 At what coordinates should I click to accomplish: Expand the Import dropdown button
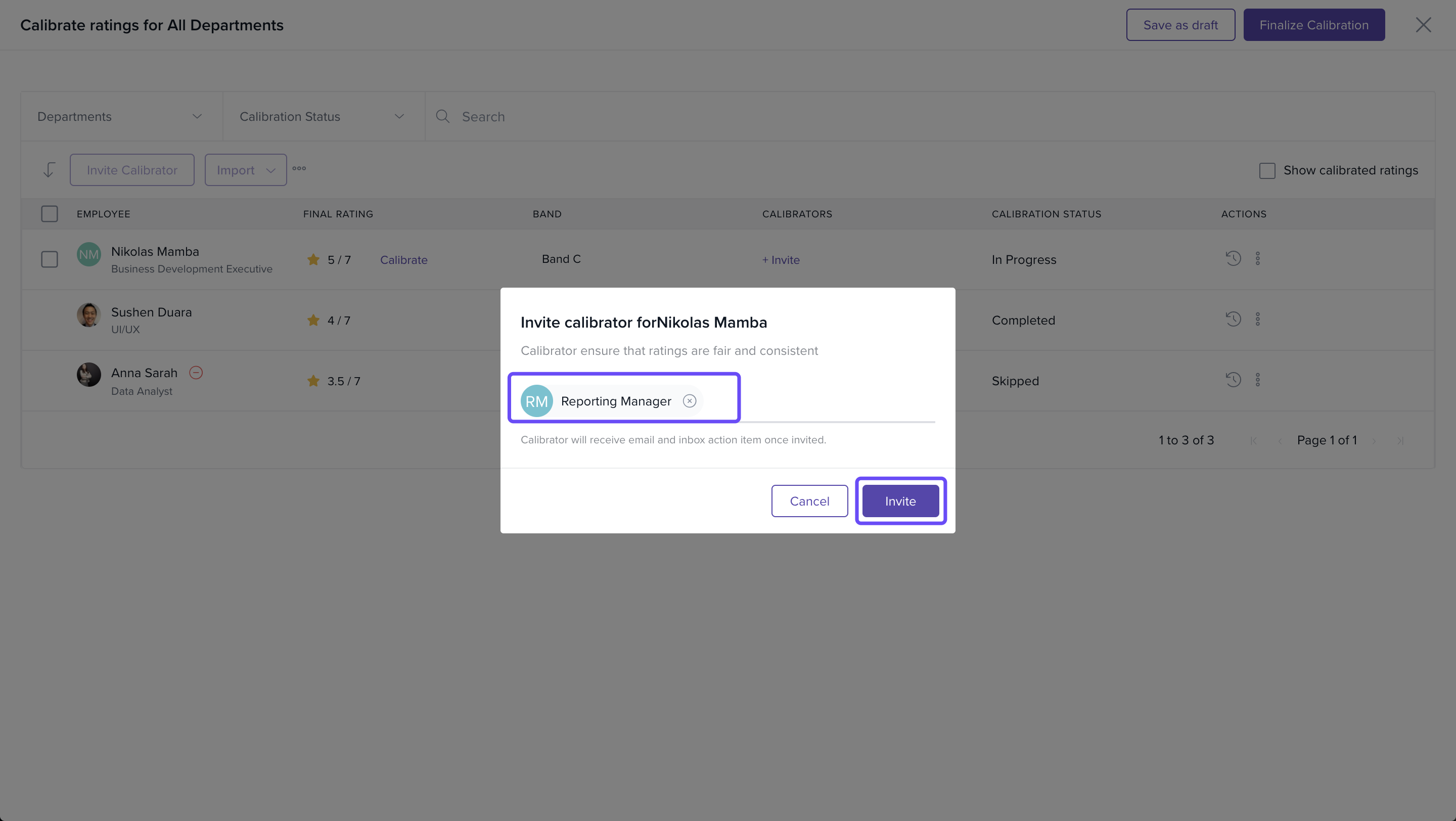(245, 170)
